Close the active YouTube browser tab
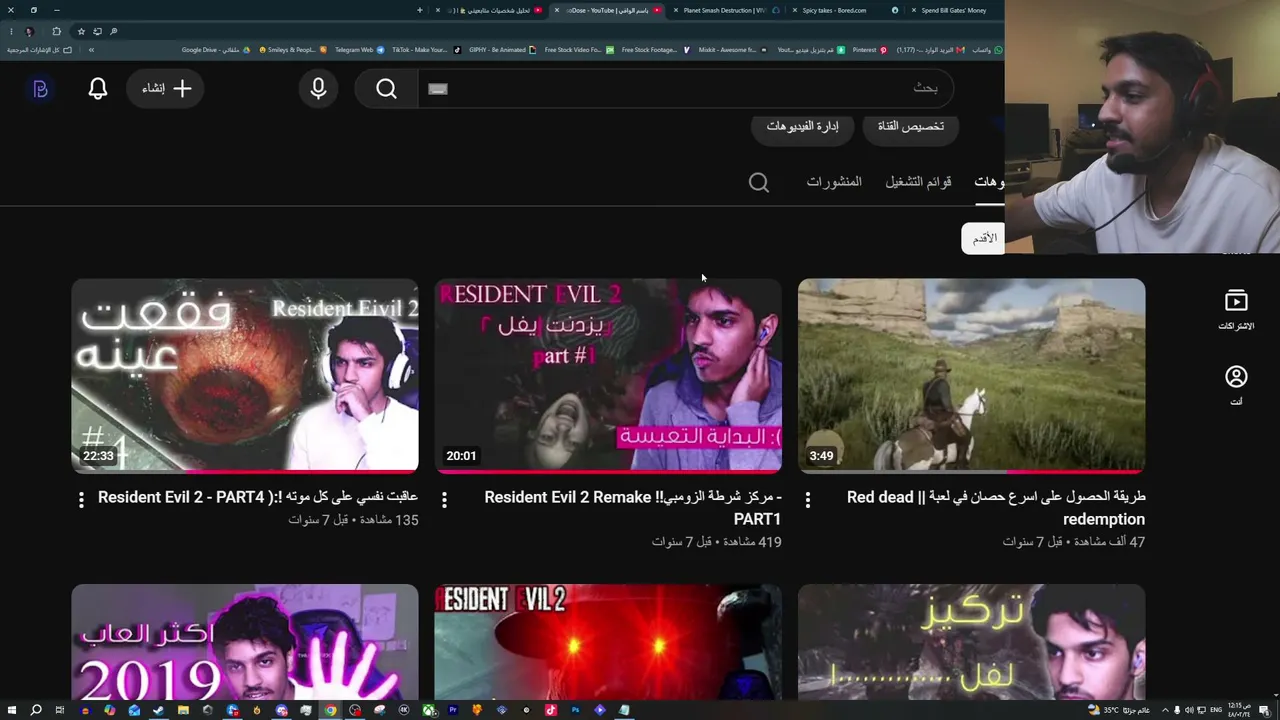Image resolution: width=1280 pixels, height=720 pixels. coord(557,10)
